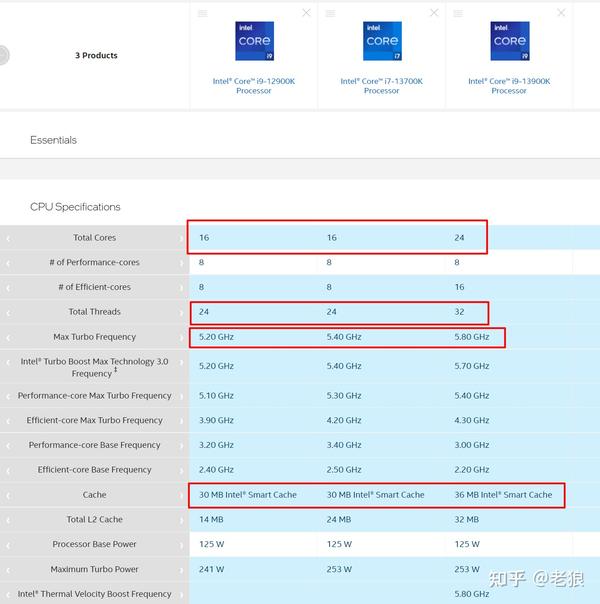Click the i9-12900K column drag handle icon
Screen dimensions: 600x604
coord(203,13)
